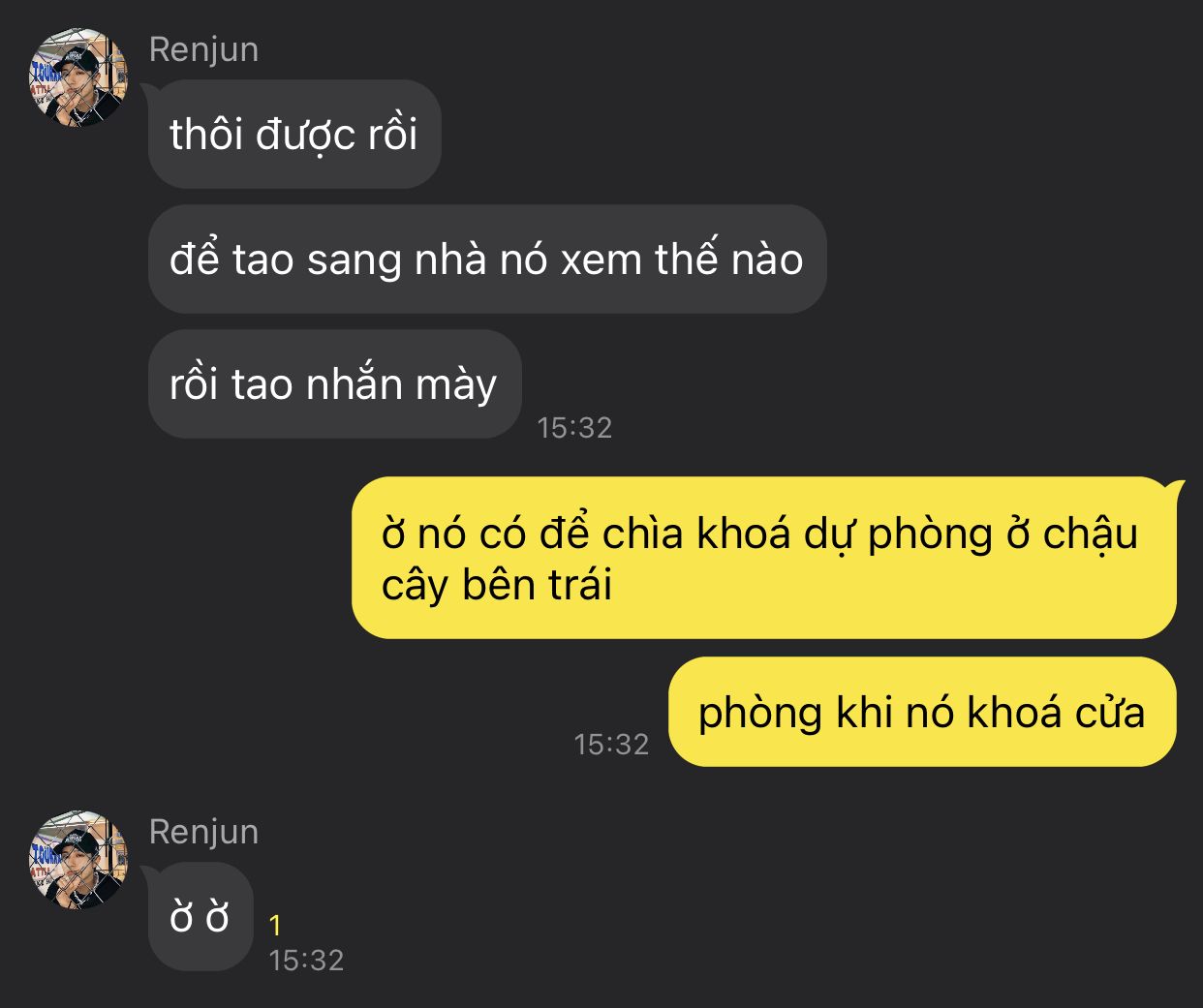
Task: Tap the Renjun name above the 'ờ ờ' bubble
Action: pos(203,832)
